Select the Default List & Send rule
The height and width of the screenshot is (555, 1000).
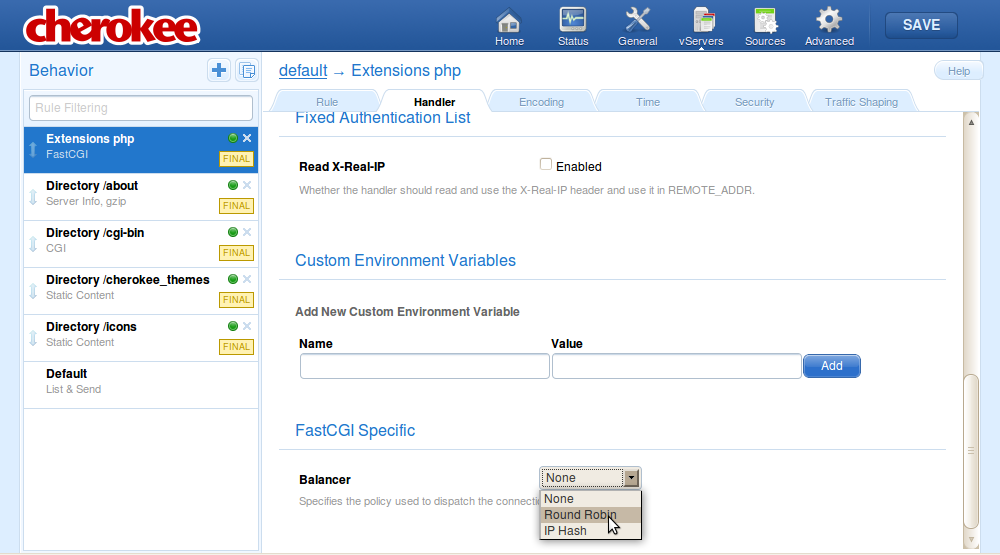coord(141,385)
